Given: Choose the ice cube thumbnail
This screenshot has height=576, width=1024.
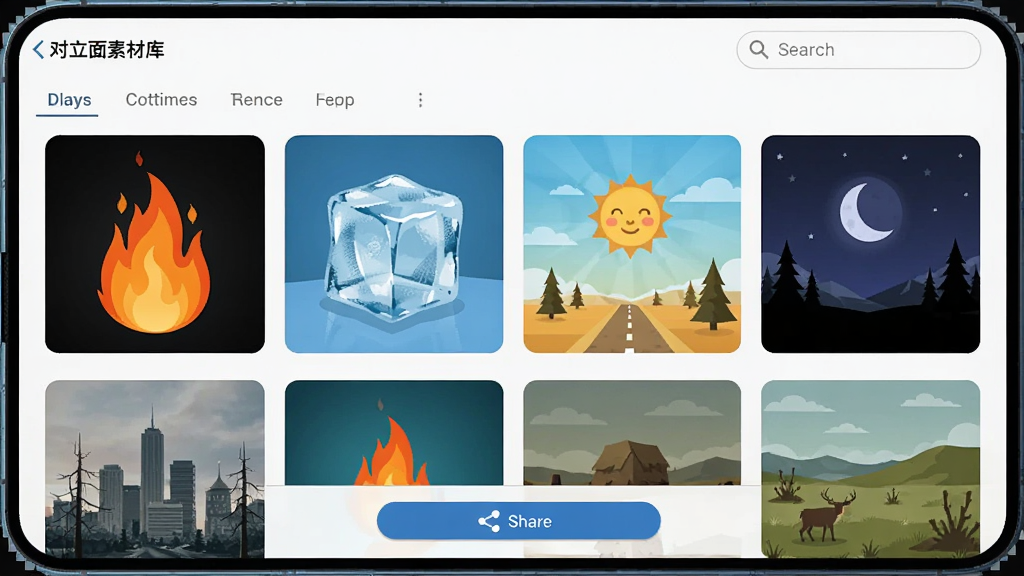Looking at the screenshot, I should [x=394, y=244].
